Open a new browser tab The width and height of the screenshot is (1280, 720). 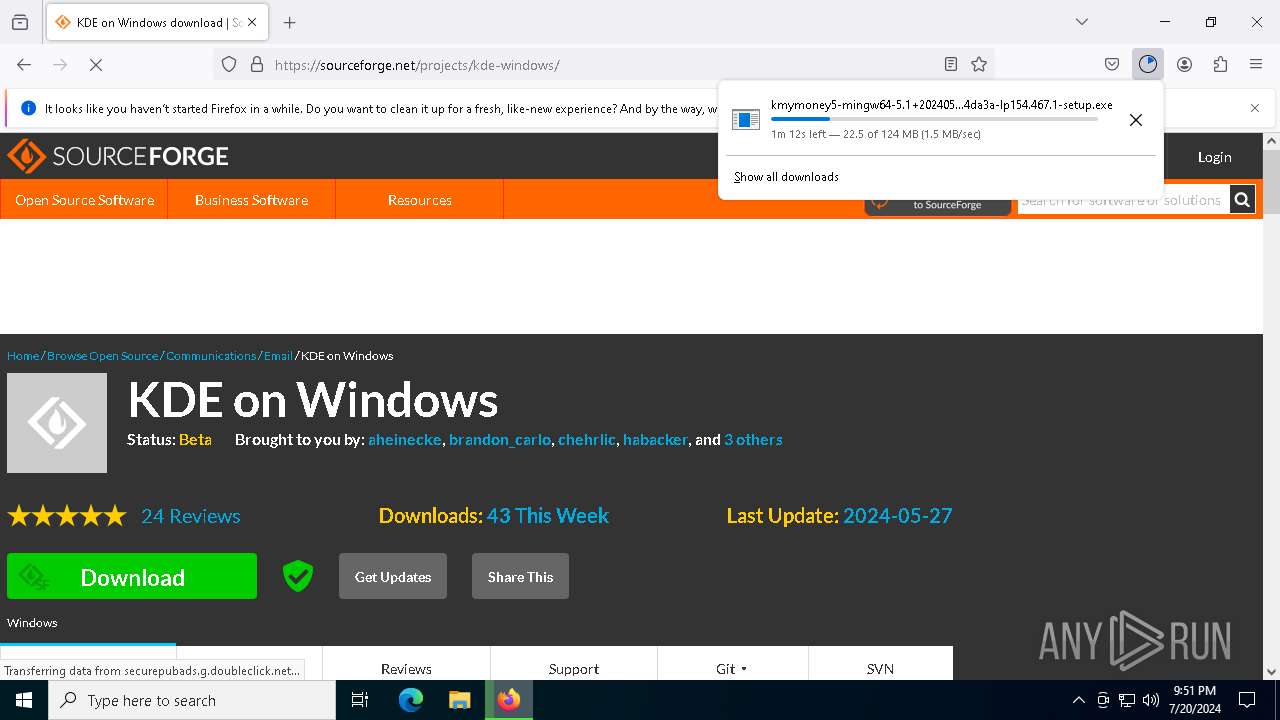290,22
